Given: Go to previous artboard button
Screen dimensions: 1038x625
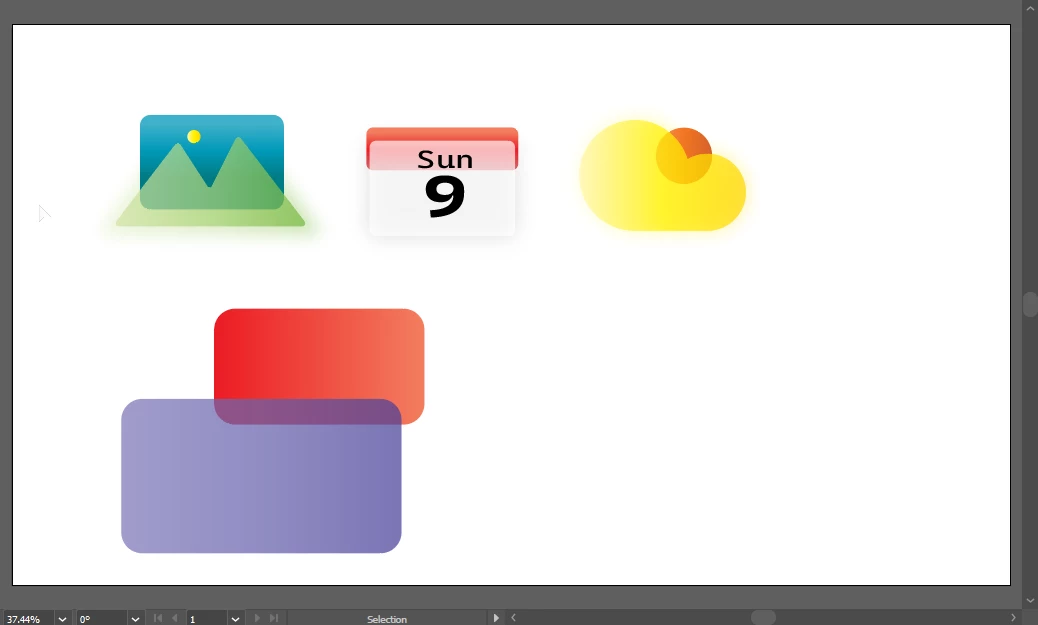Looking at the screenshot, I should [175, 619].
